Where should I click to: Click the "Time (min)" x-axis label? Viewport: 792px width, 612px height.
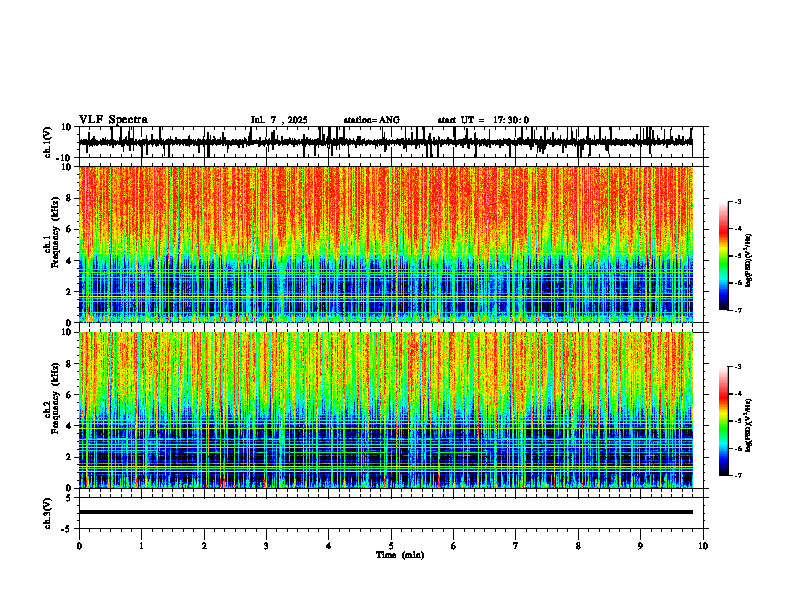pos(400,555)
